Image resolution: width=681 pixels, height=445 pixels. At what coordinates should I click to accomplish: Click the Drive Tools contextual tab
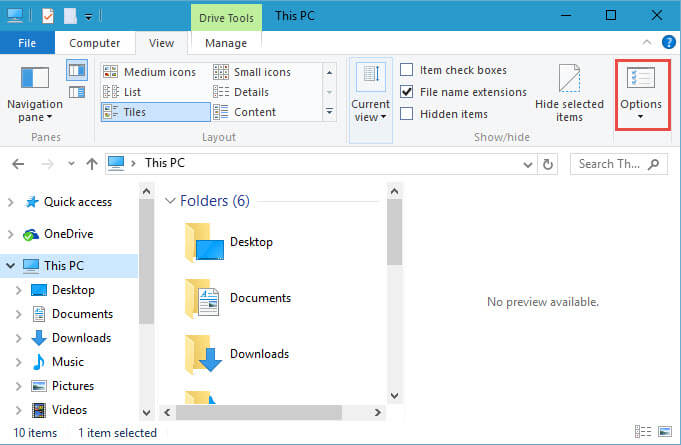226,18
